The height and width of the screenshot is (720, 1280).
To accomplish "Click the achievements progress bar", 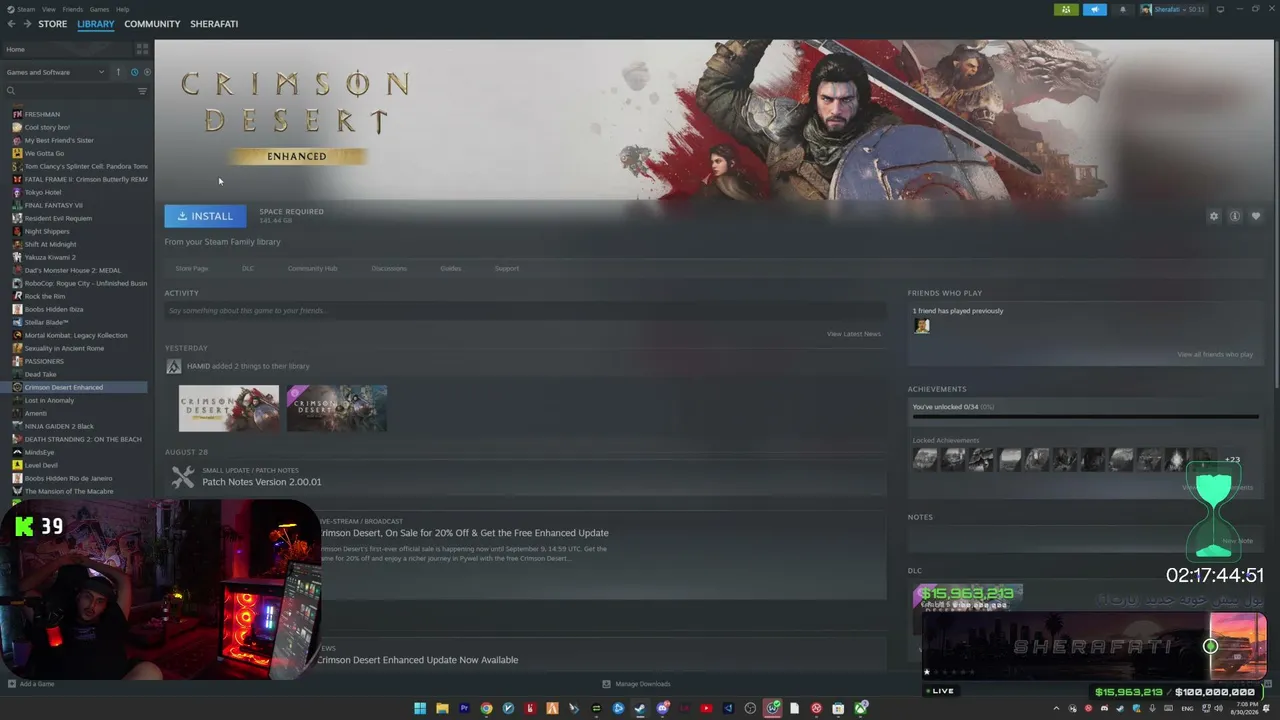I will 1085,417.
